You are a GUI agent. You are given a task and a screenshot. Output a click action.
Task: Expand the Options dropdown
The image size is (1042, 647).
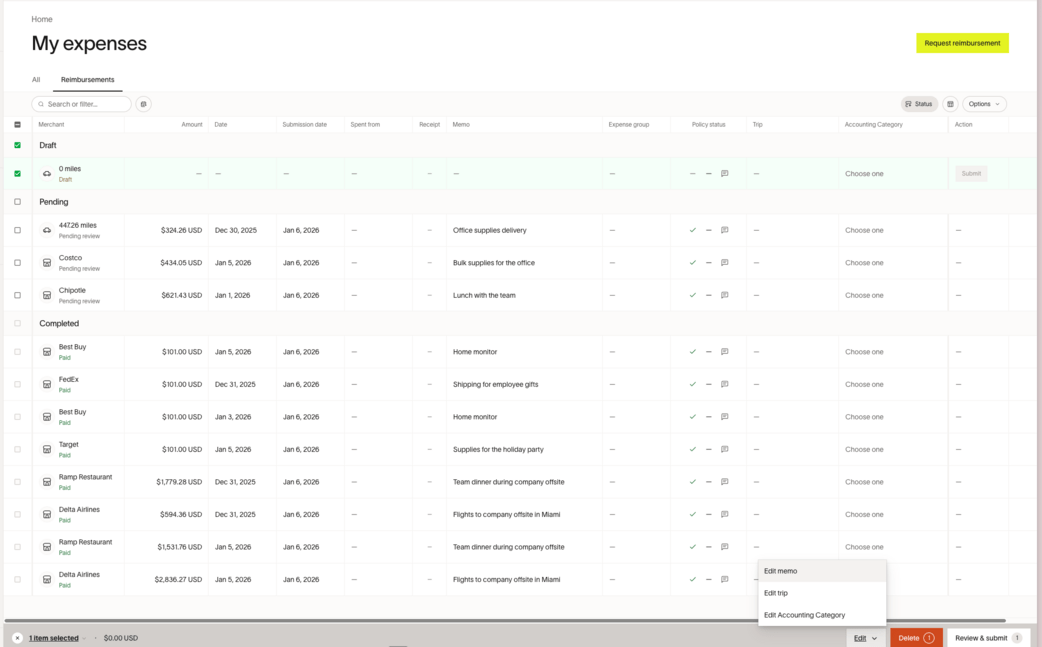coord(984,104)
